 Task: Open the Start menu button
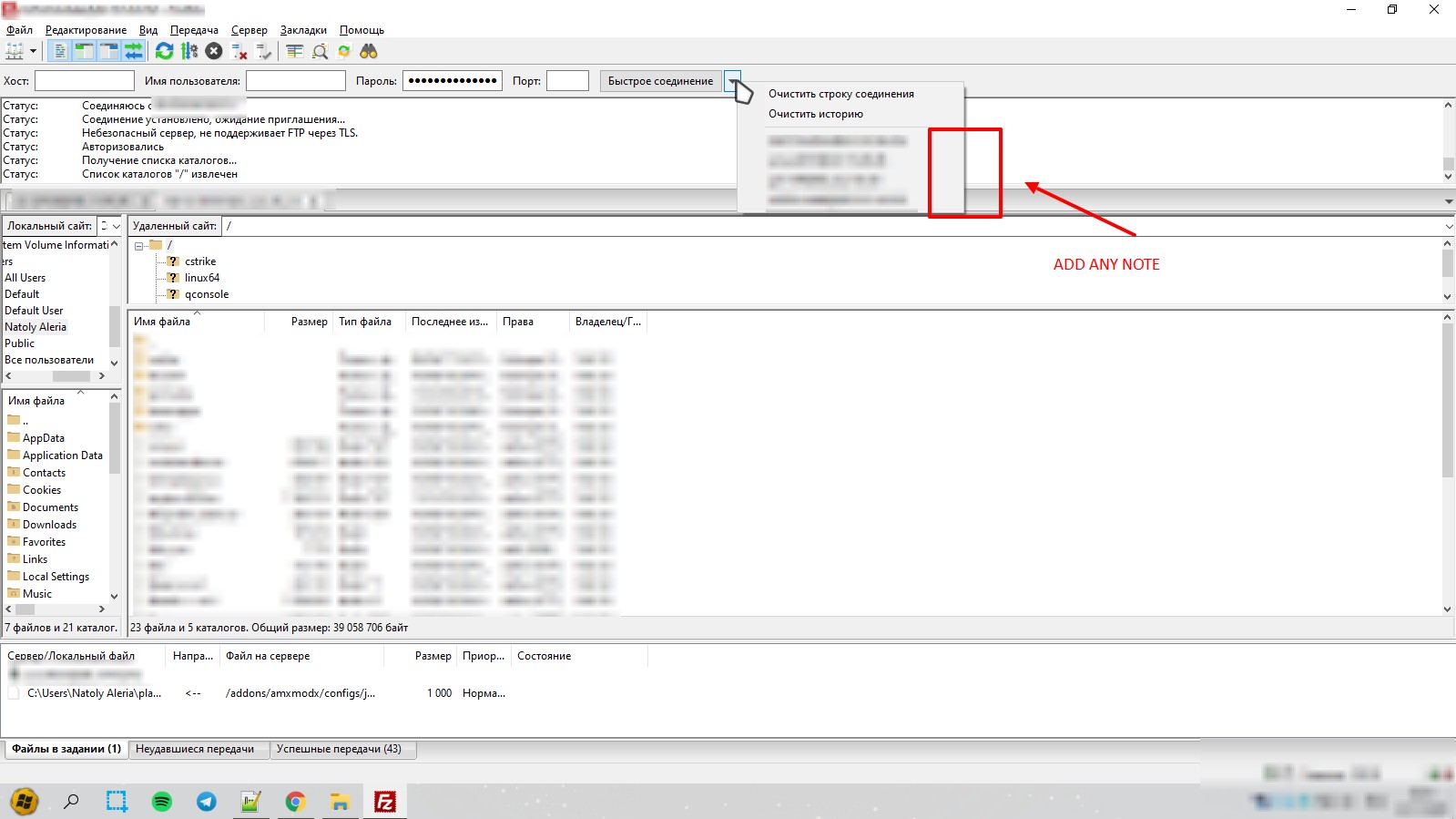click(x=25, y=802)
